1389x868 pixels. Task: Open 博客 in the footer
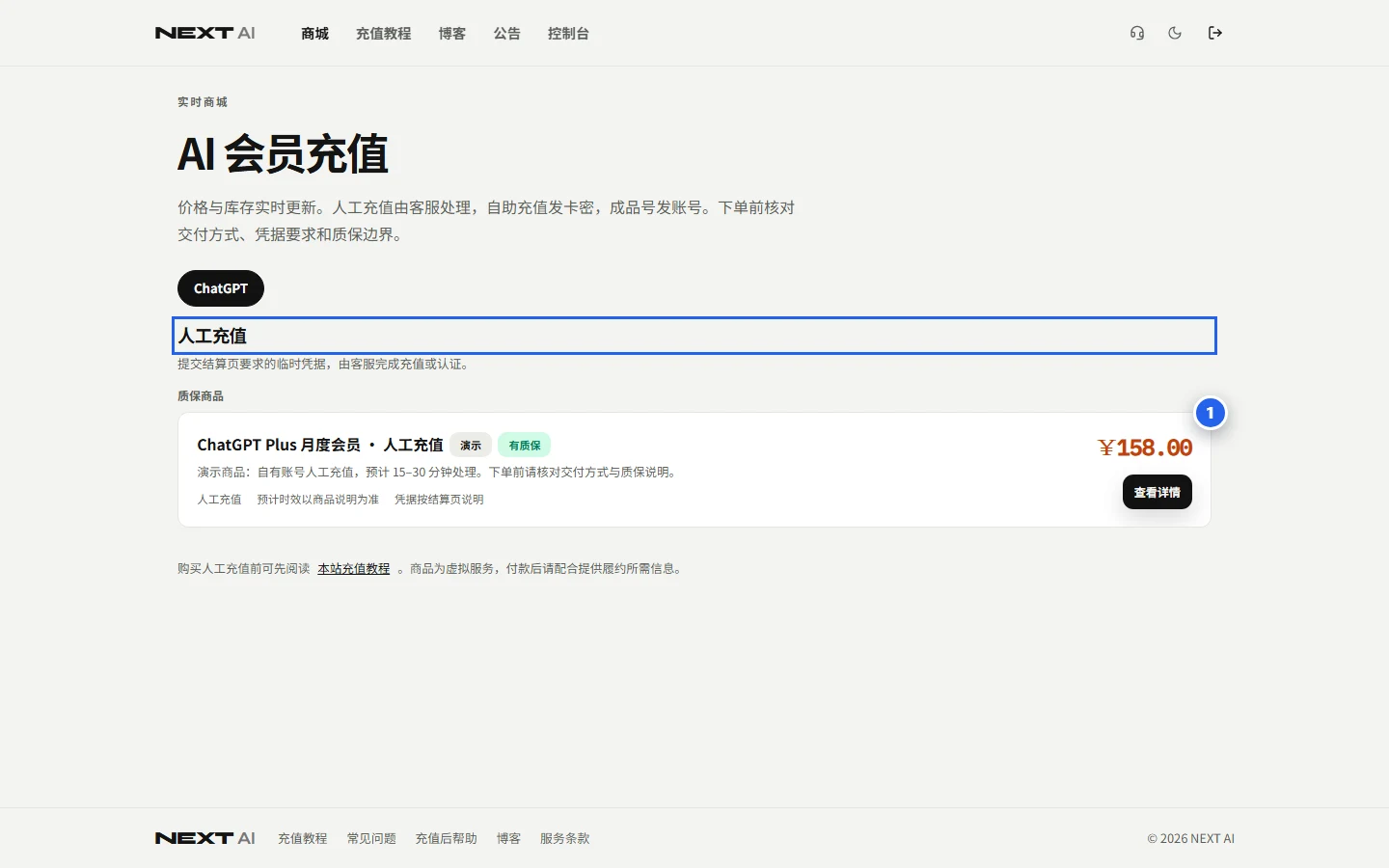pos(508,839)
